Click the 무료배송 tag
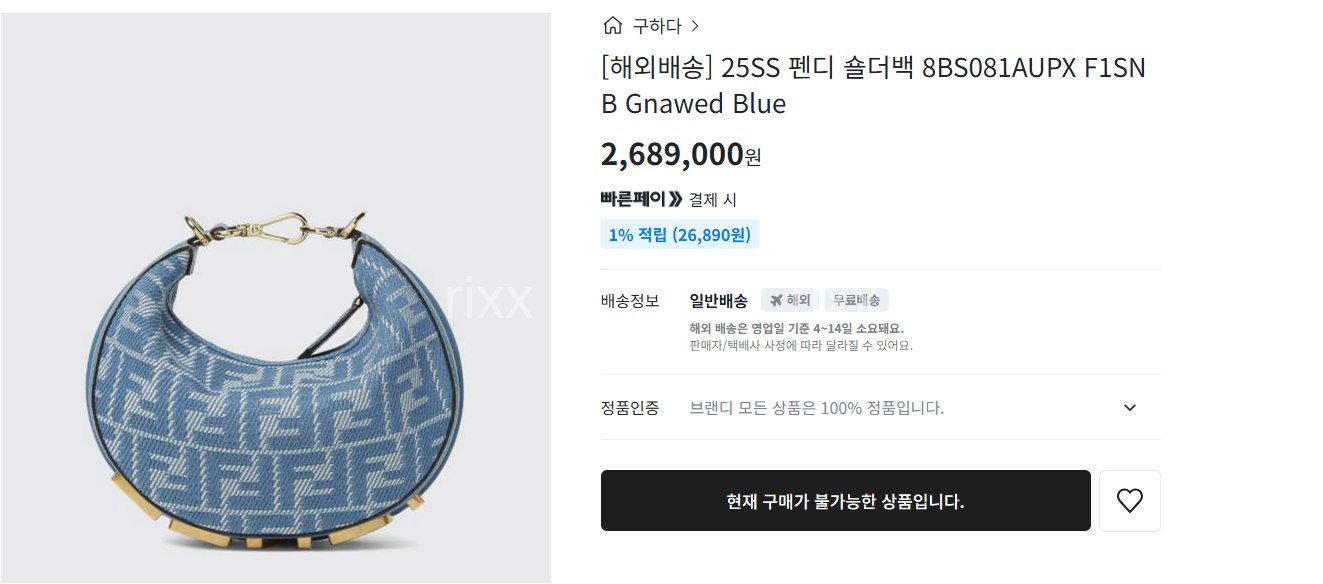 pyautogui.click(x=857, y=300)
